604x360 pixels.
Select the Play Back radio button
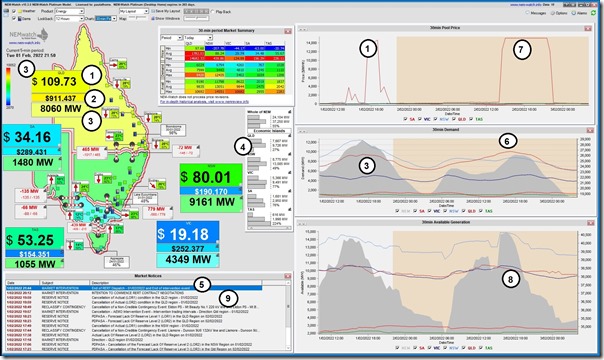(x=213, y=12)
